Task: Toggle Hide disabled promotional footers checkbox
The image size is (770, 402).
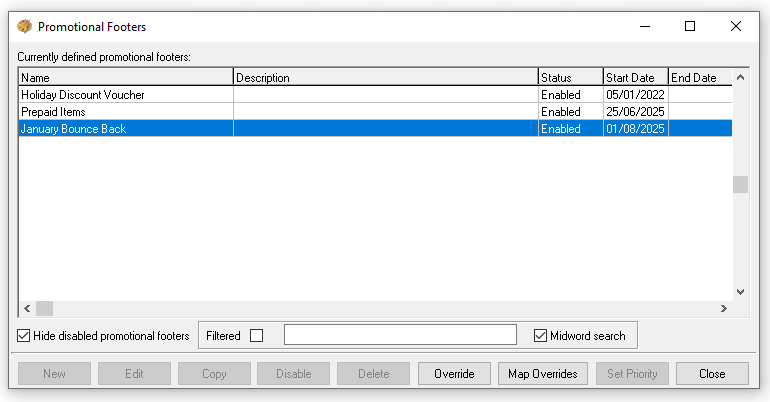Action: 25,336
